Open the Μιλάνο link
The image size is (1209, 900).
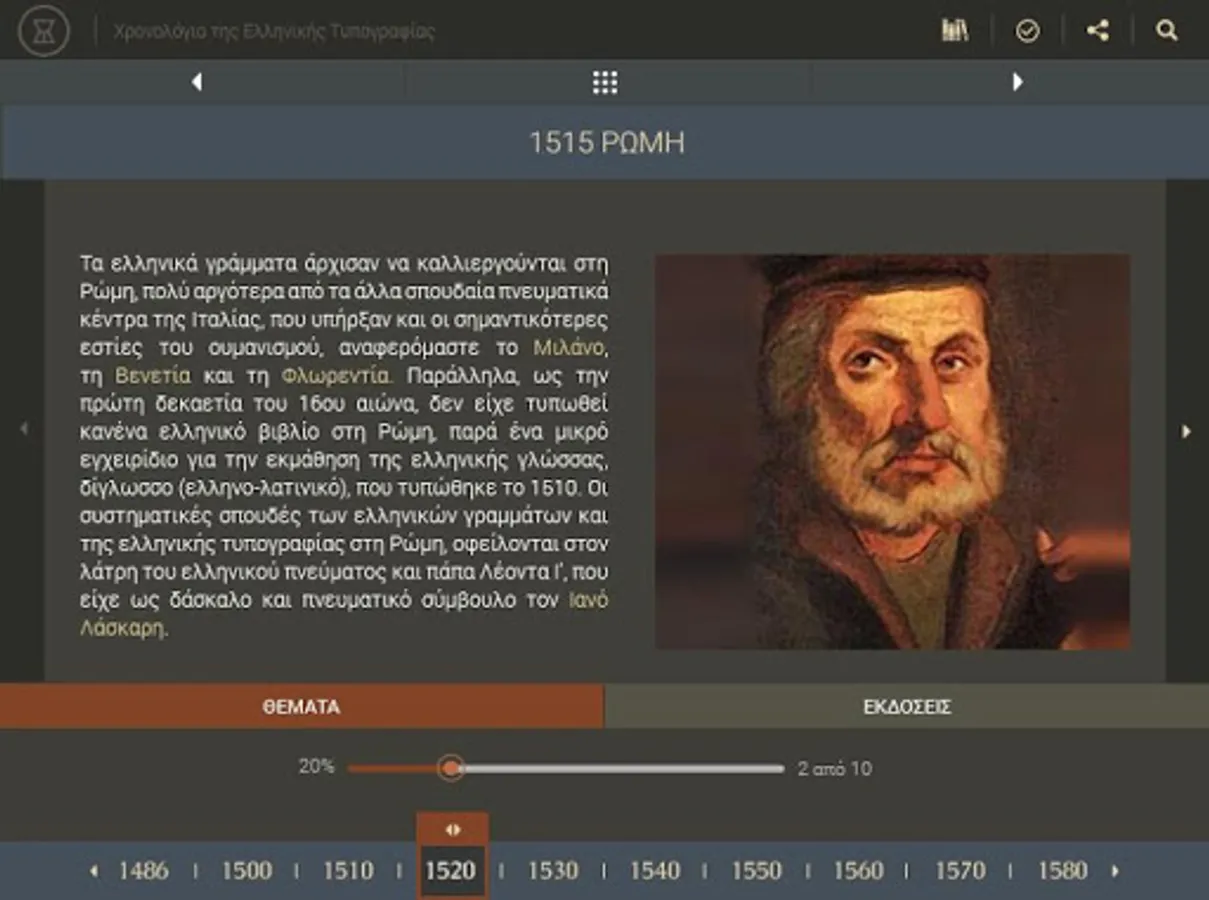[571, 348]
